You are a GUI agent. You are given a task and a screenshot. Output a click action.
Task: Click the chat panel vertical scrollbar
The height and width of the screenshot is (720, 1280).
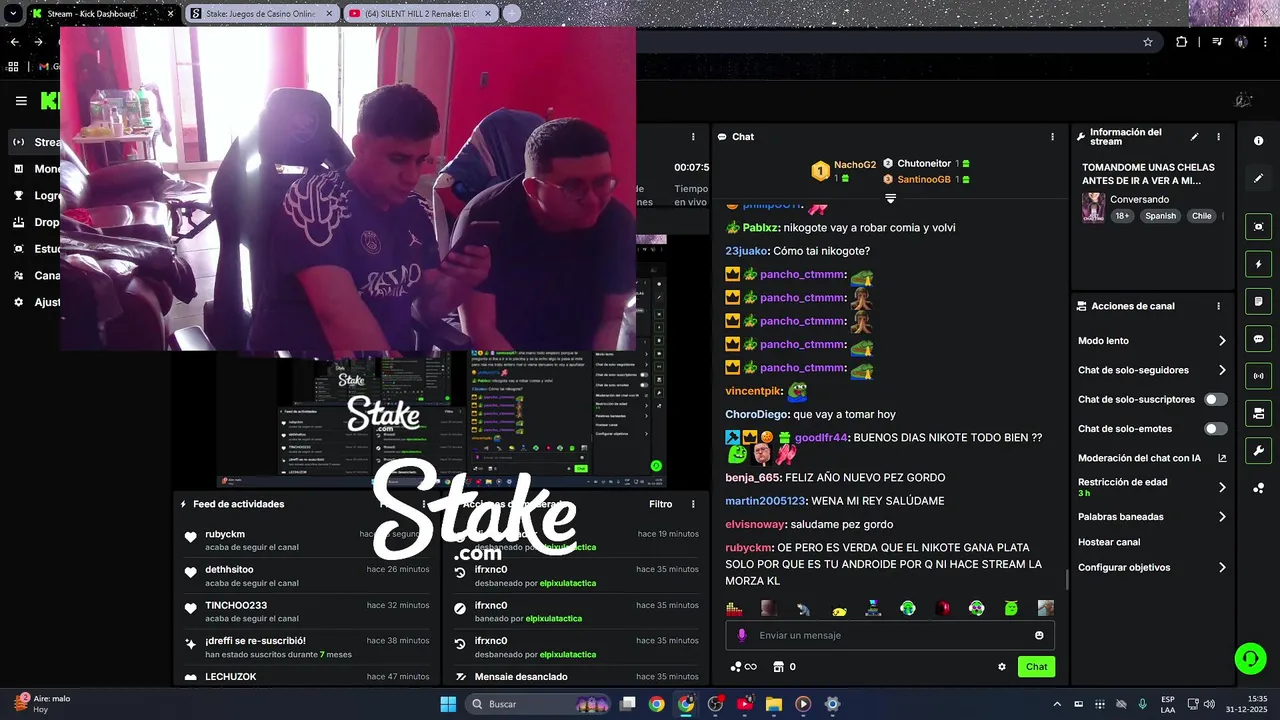click(x=1066, y=580)
